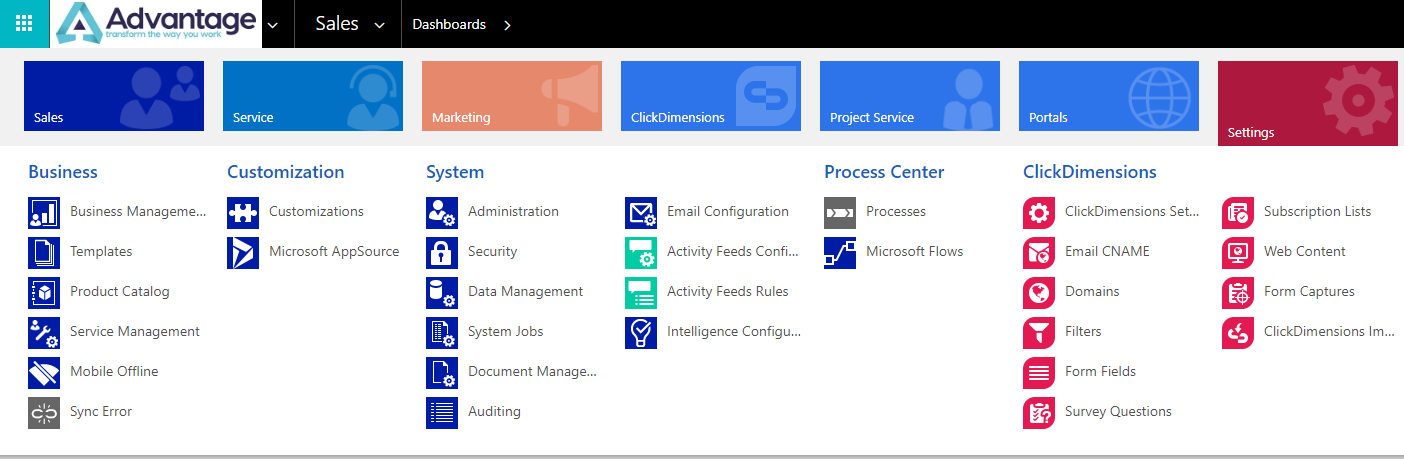Click the Microsoft AppSource icon
This screenshot has width=1404, height=459.
click(x=243, y=253)
